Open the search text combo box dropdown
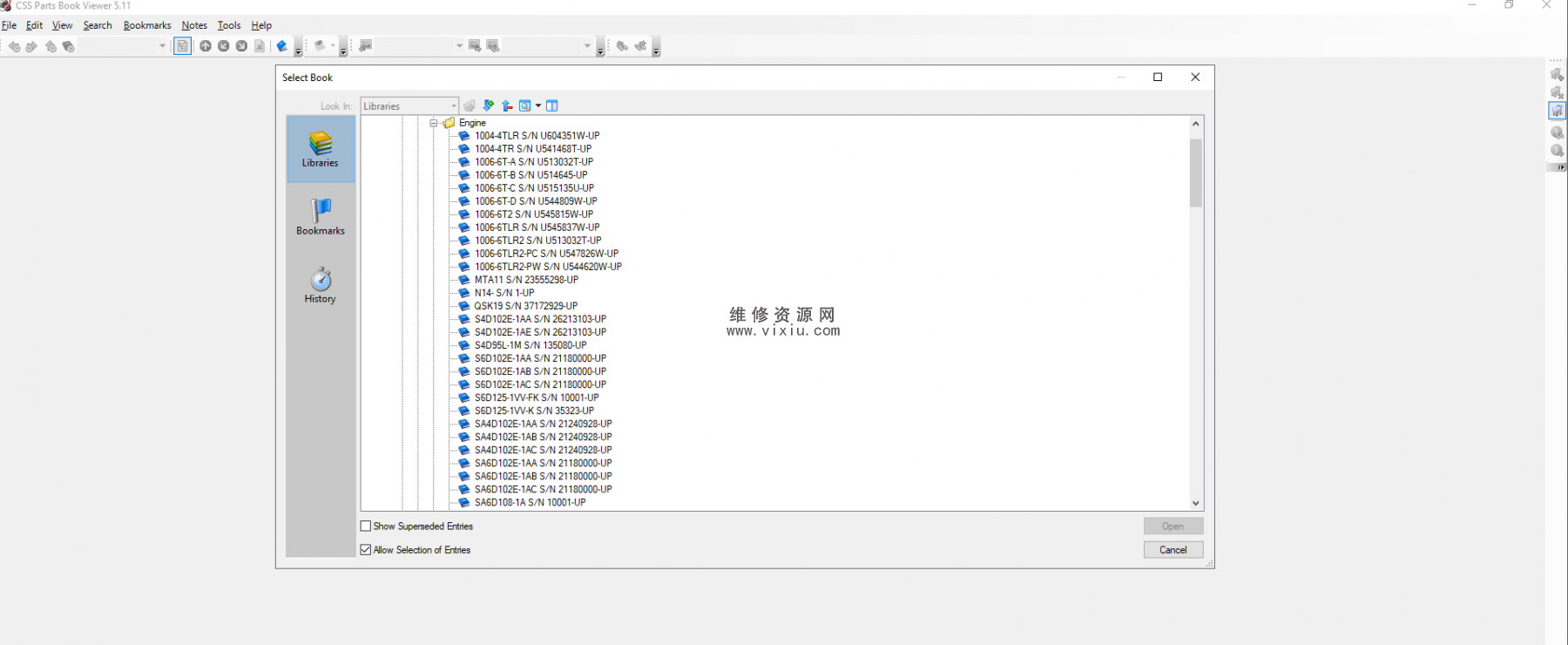 (459, 45)
